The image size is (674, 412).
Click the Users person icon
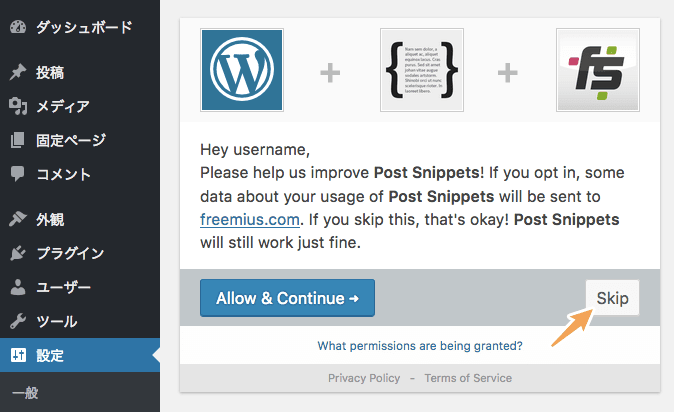point(18,287)
